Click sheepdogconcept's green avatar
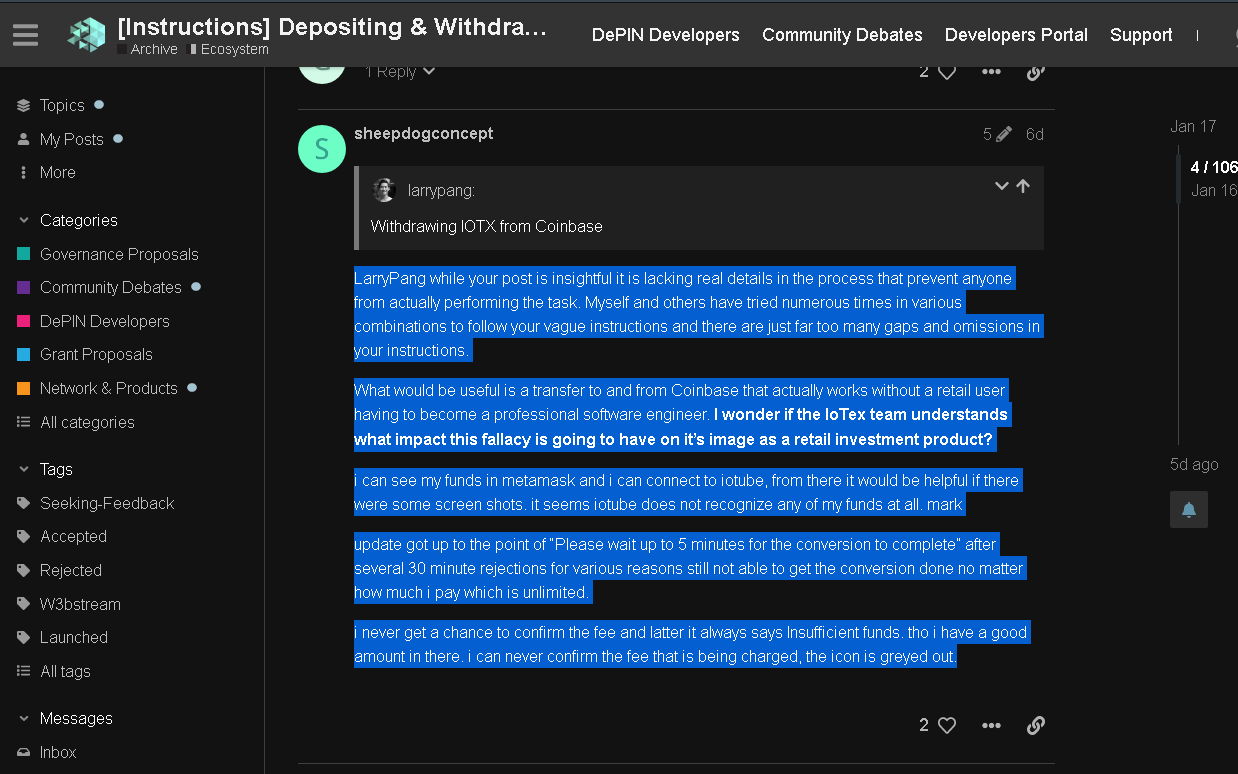This screenshot has height=774, width=1238. pos(322,149)
